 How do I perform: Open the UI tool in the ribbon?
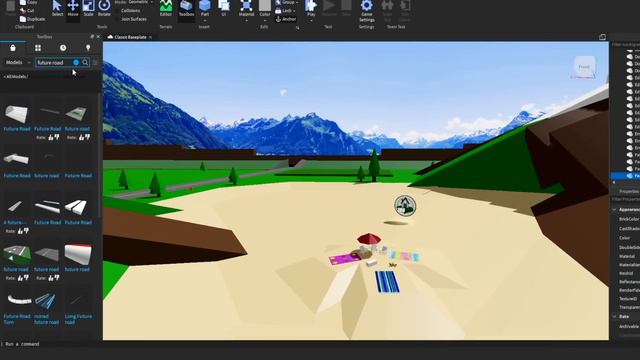point(224,8)
